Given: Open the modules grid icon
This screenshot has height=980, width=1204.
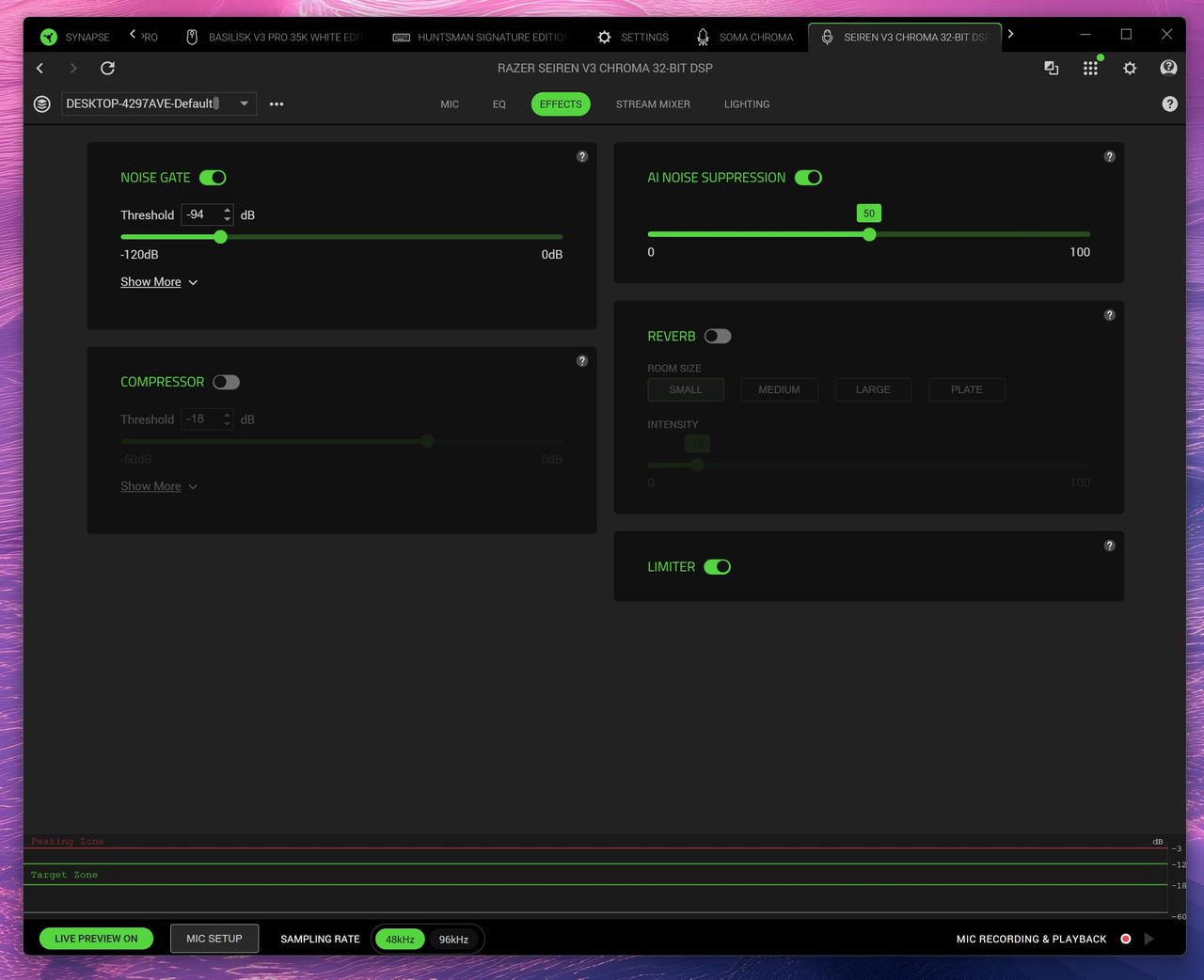Looking at the screenshot, I should 1090,68.
